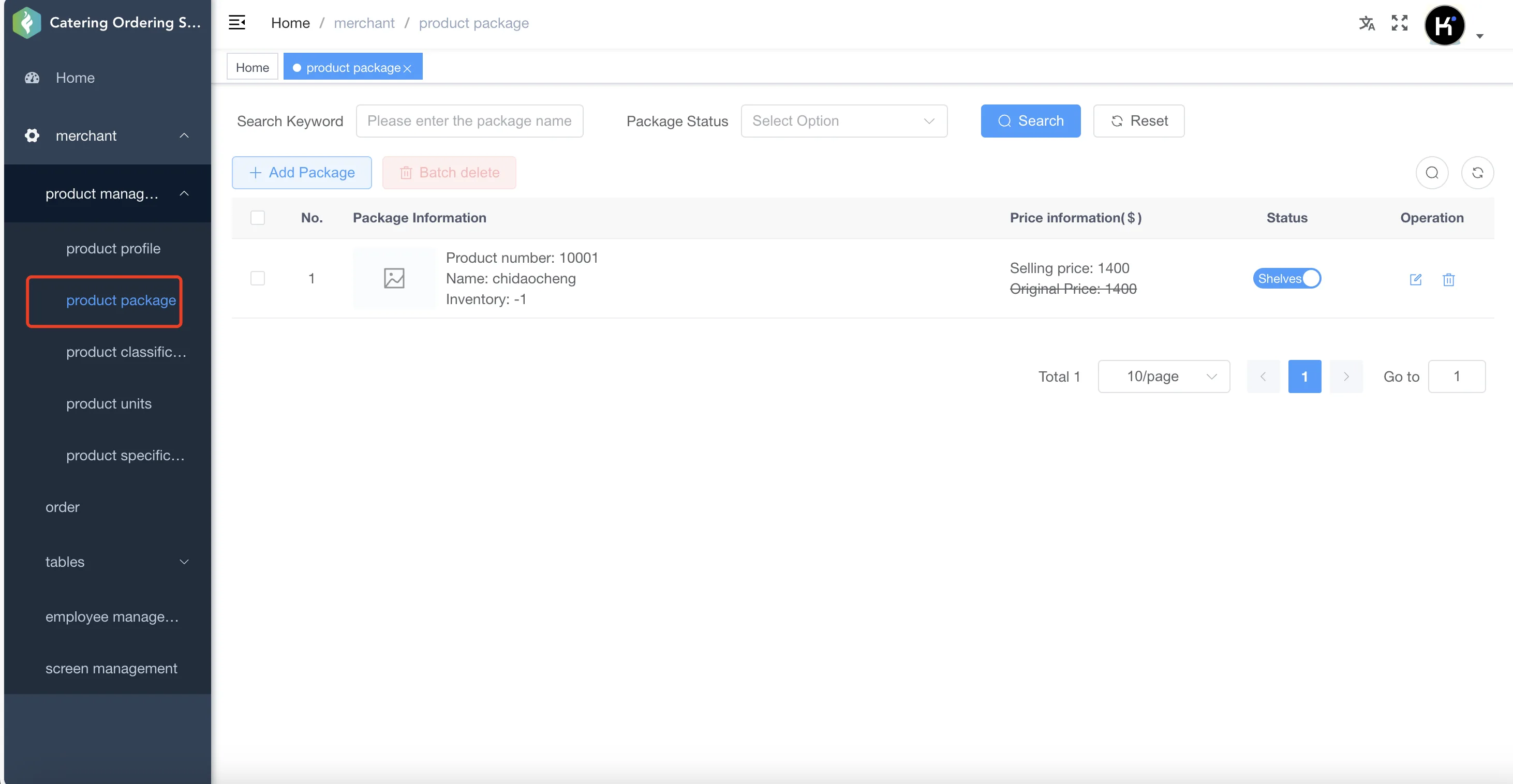The image size is (1513, 784).
Task: Go to next page arrow
Action: [1345, 376]
